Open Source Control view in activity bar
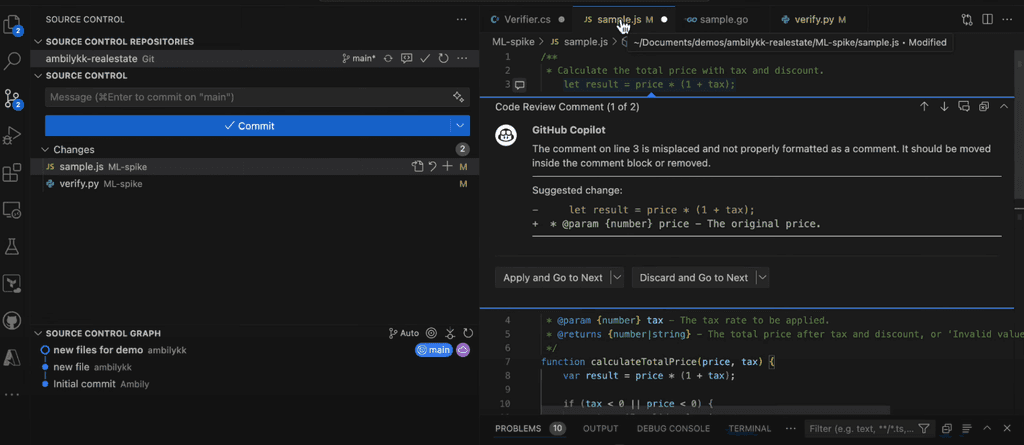Screen dimensions: 1024x445 12,99
